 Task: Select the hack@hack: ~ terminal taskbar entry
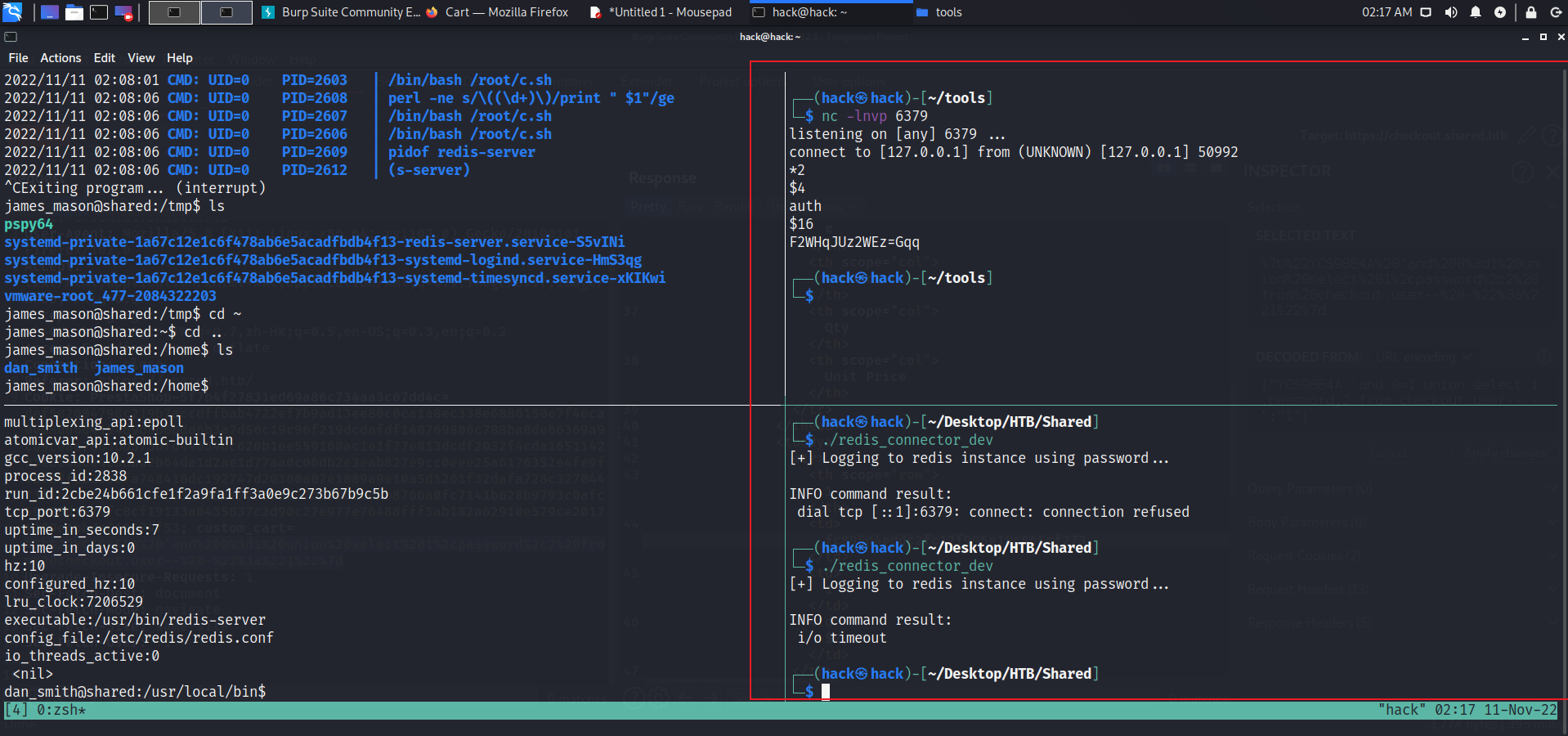(831, 12)
